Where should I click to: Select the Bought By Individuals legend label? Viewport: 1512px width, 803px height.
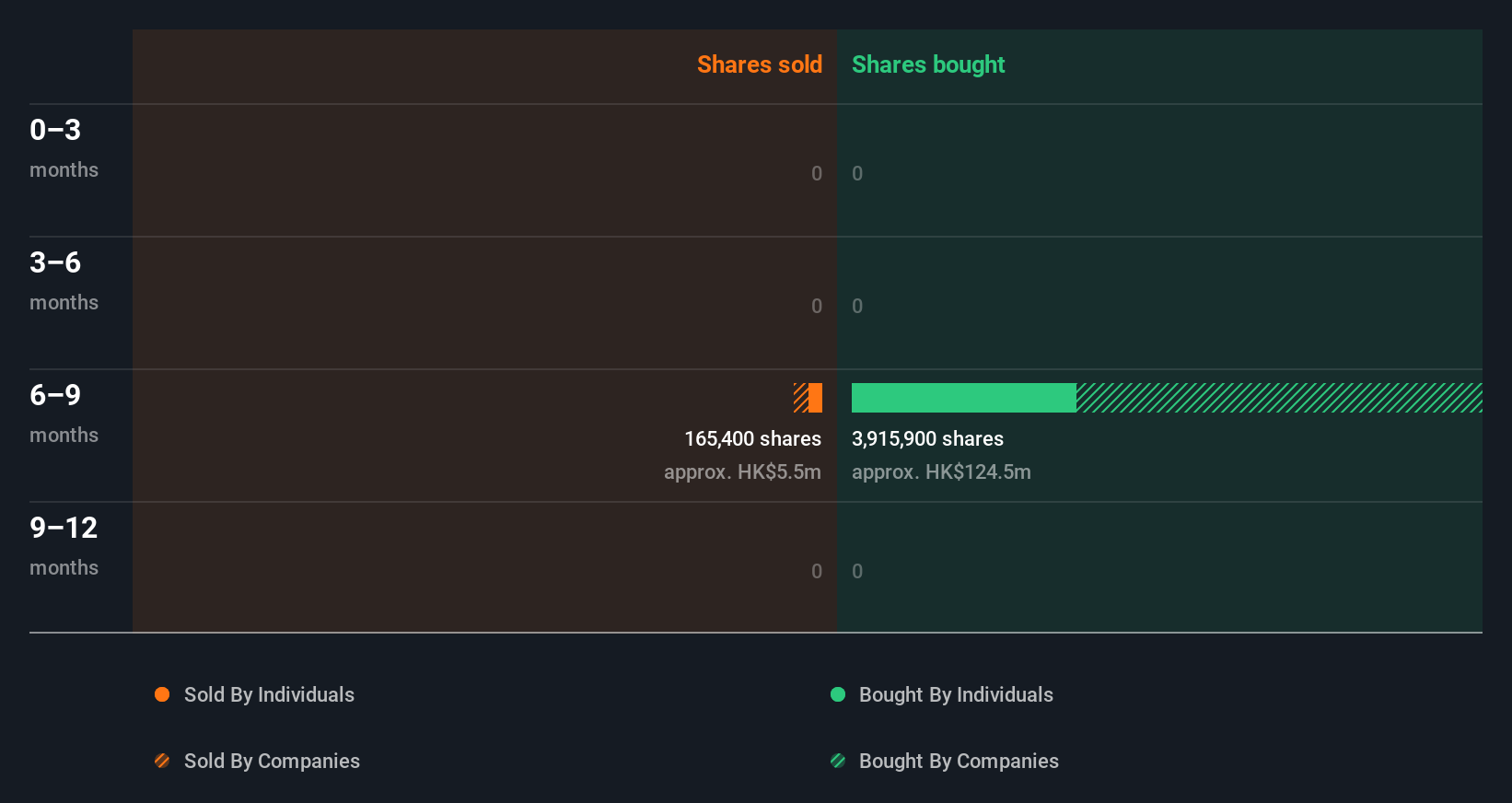(x=956, y=694)
